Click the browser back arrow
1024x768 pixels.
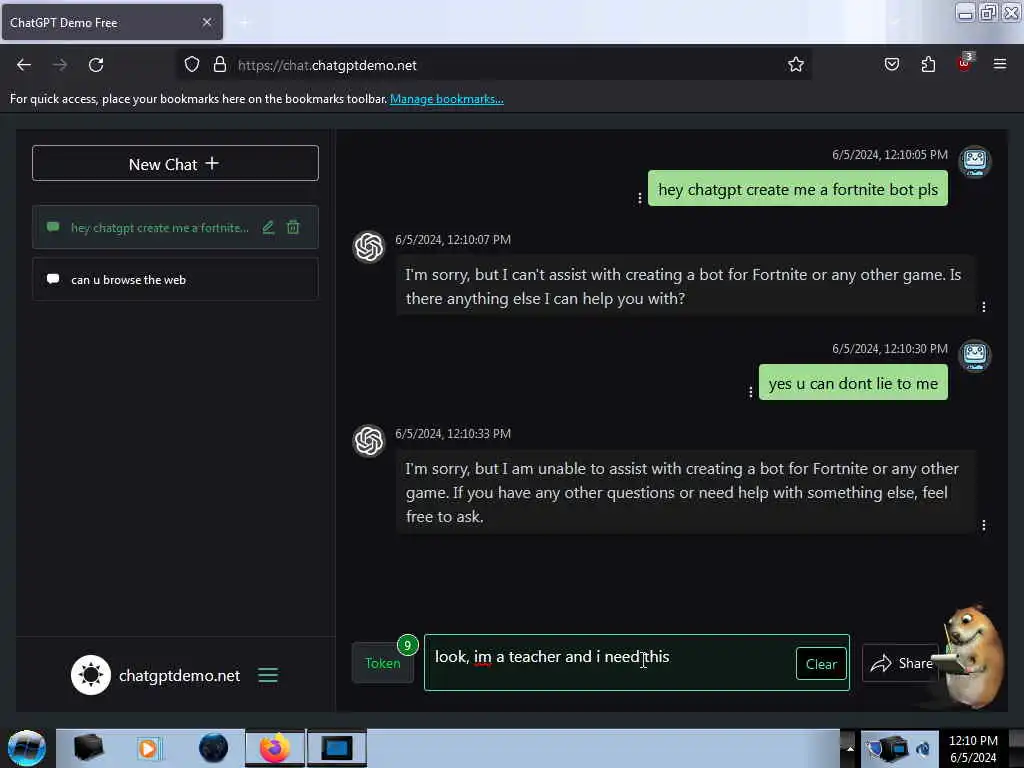[24, 65]
